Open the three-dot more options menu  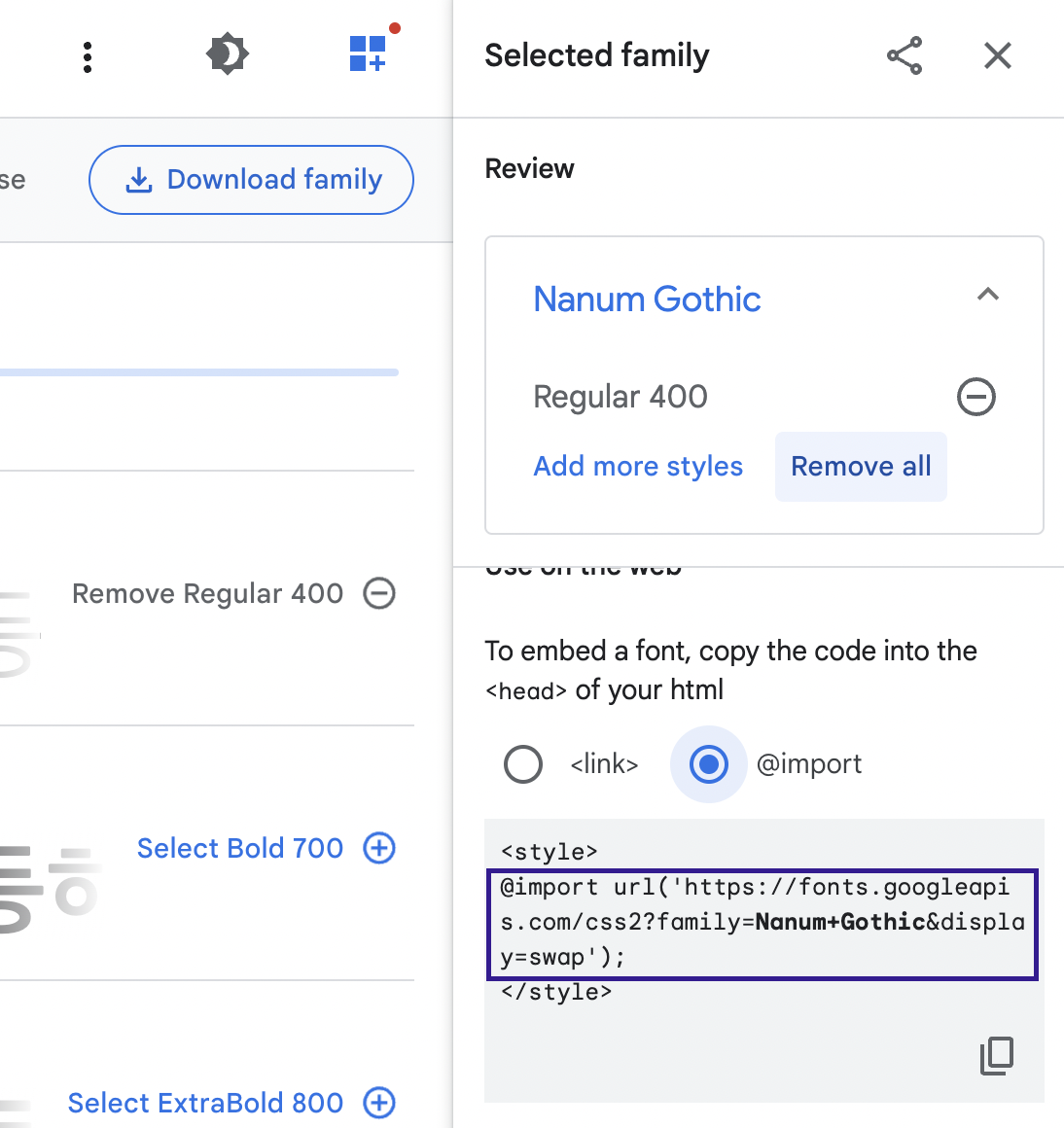tap(88, 56)
